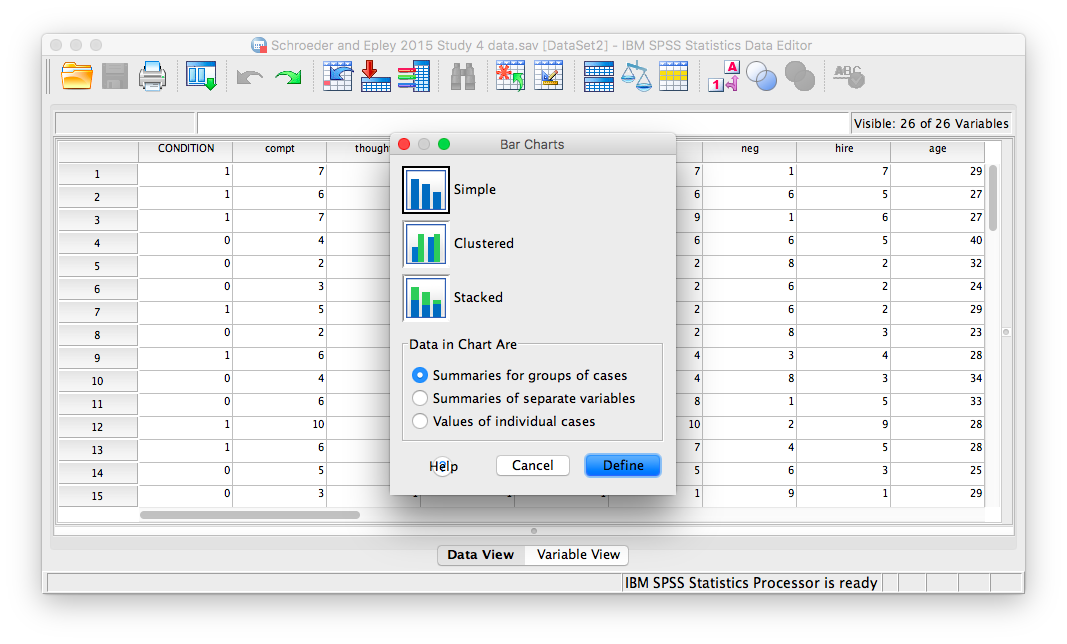Image resolution: width=1067 pixels, height=644 pixels.
Task: Click the Weight Cases scales icon
Action: [x=636, y=76]
